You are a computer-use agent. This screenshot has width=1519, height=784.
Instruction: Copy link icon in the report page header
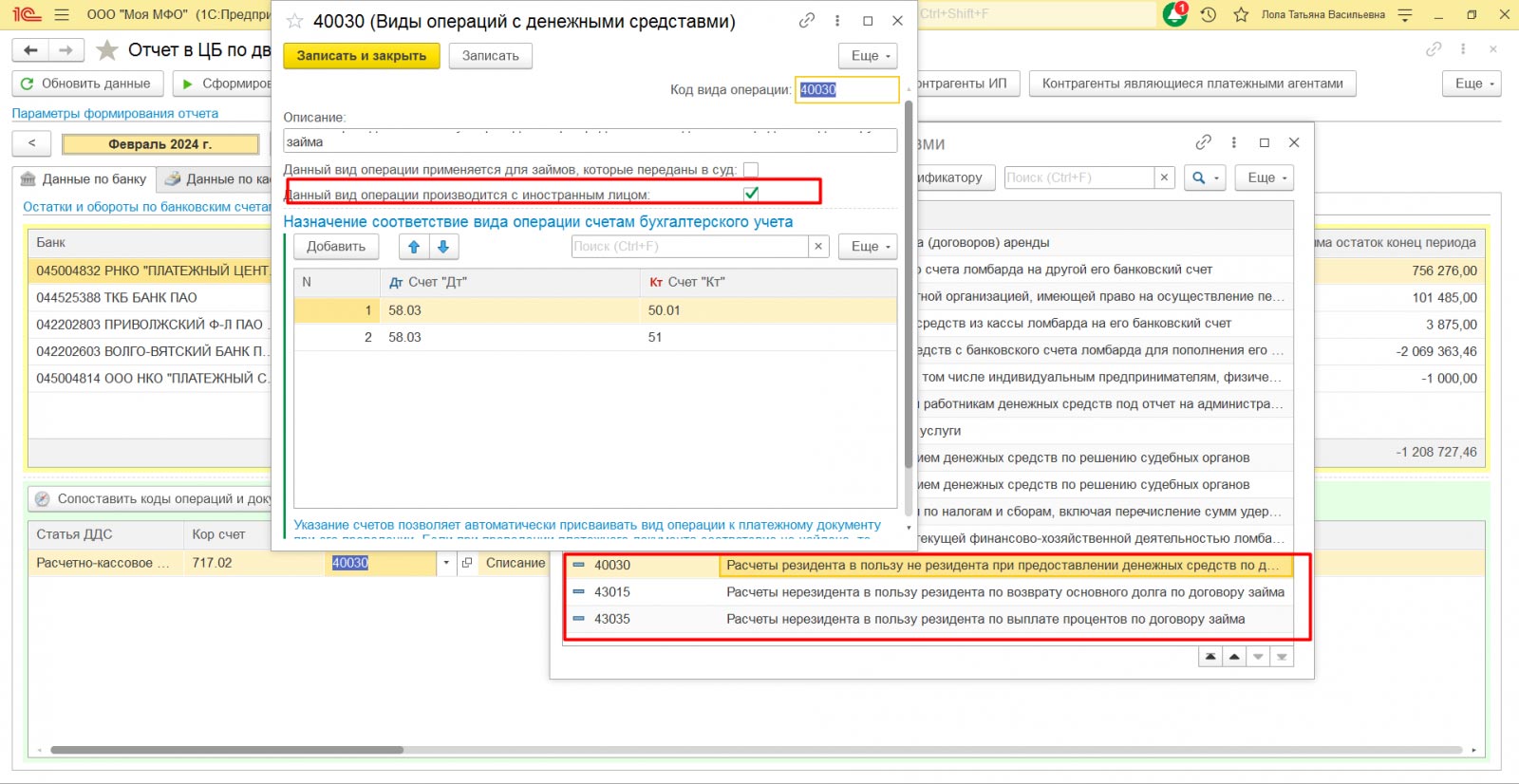(1434, 49)
